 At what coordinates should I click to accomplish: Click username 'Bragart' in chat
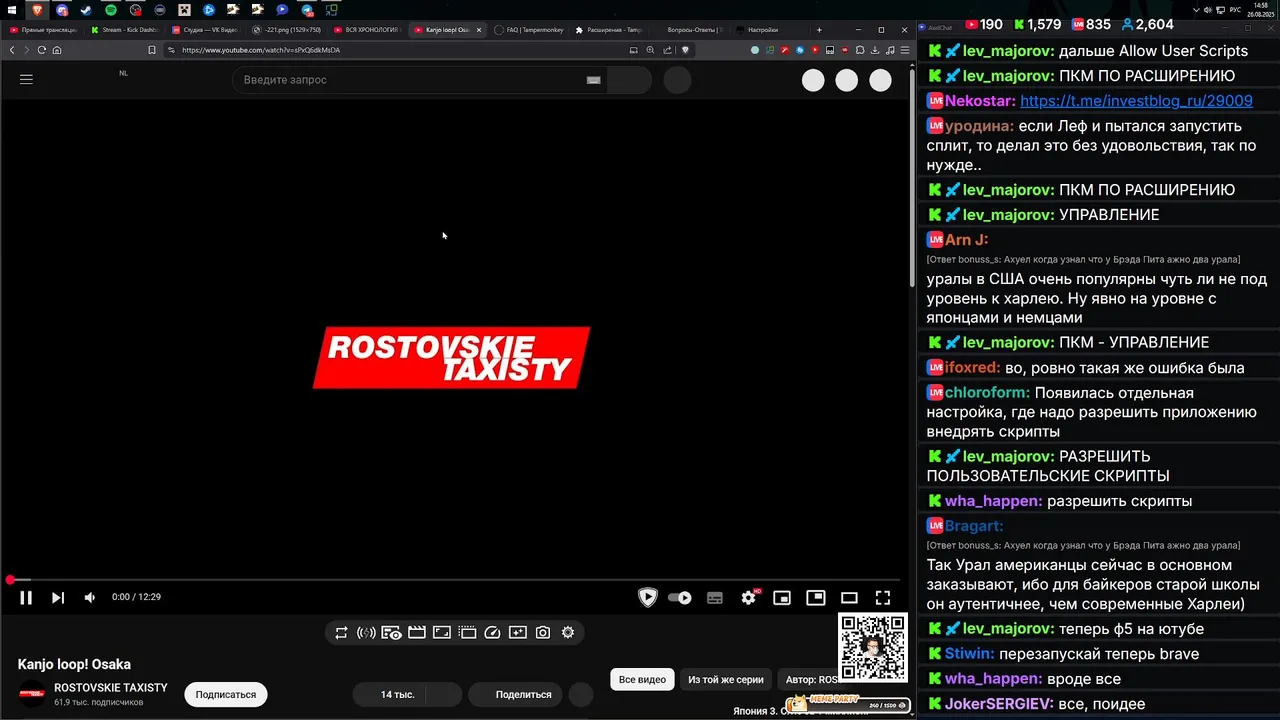click(974, 526)
